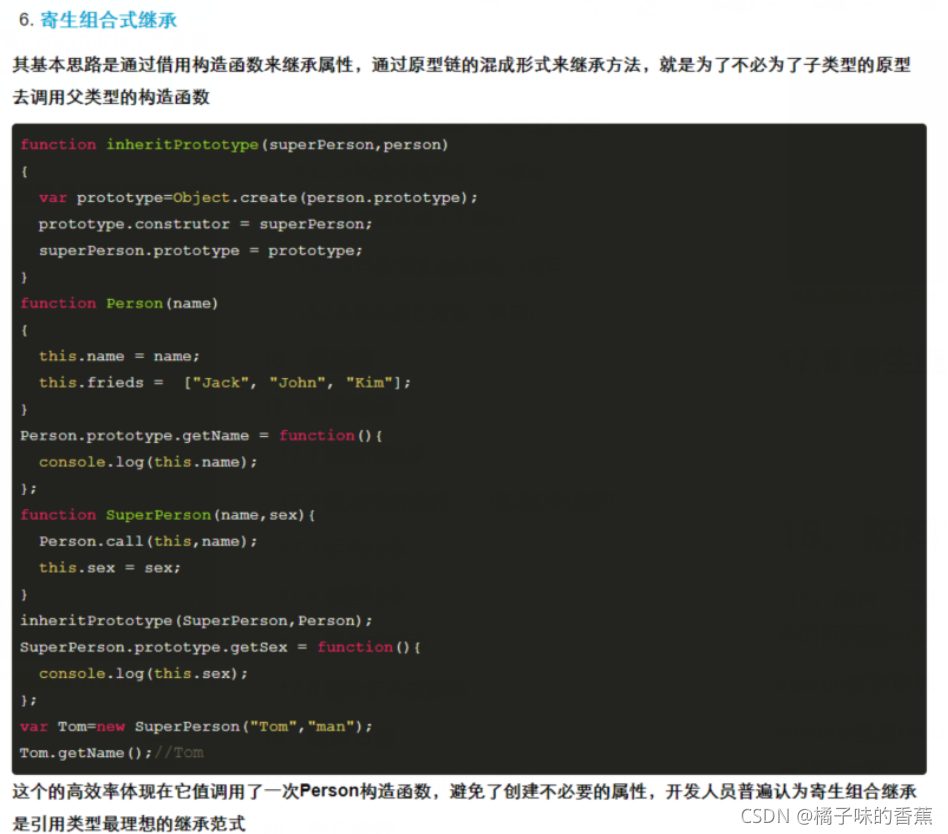Click the line 'var Tom=new SuperPerson("Tom","man");'

click(x=196, y=726)
